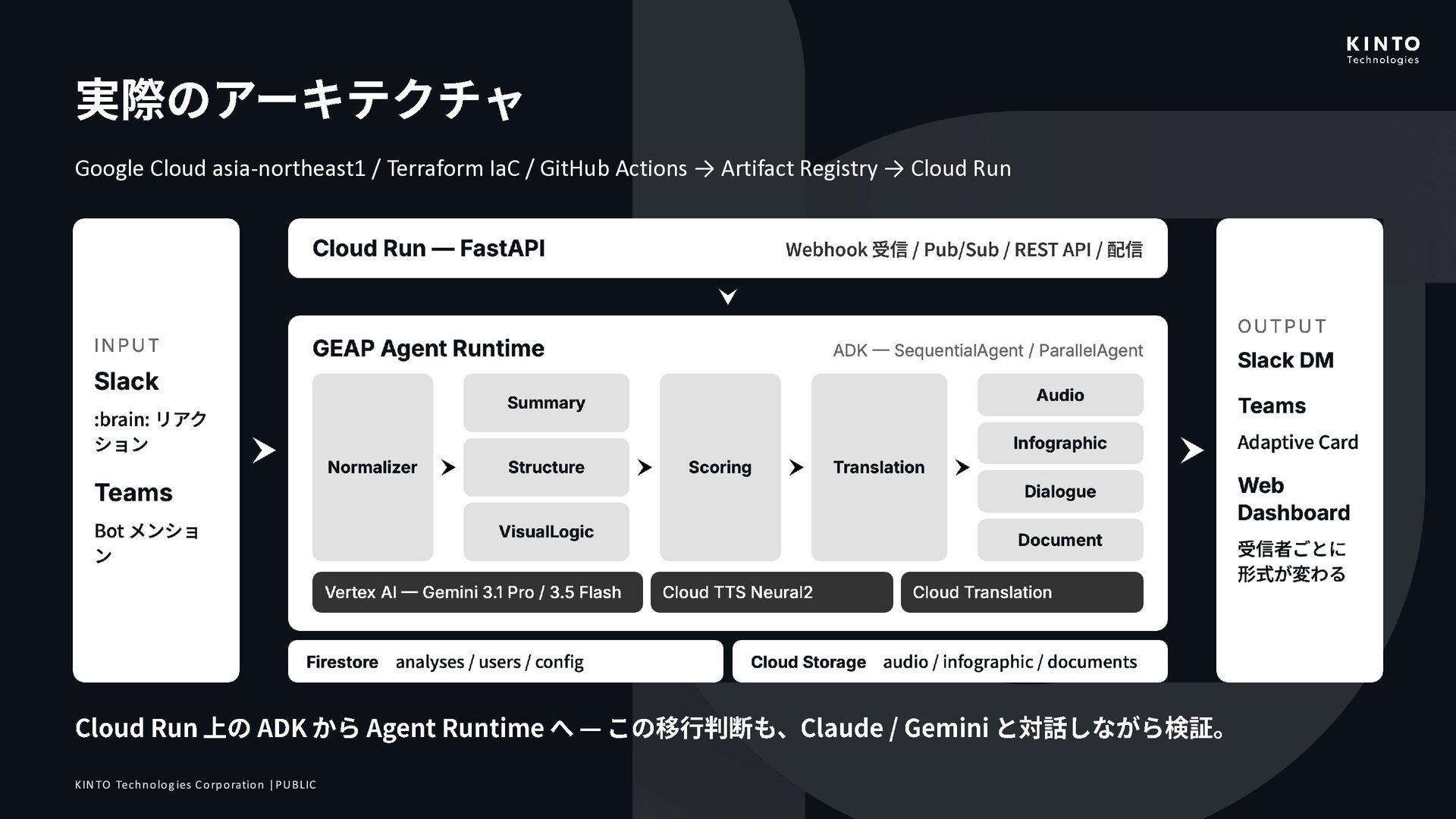This screenshot has width=1456, height=819.
Task: Click the arrow pointing to the OUTPUT panel
Action: point(1191,450)
